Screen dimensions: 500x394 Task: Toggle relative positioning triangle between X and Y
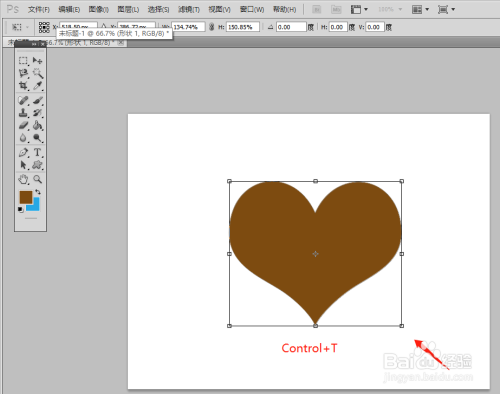(x=104, y=27)
